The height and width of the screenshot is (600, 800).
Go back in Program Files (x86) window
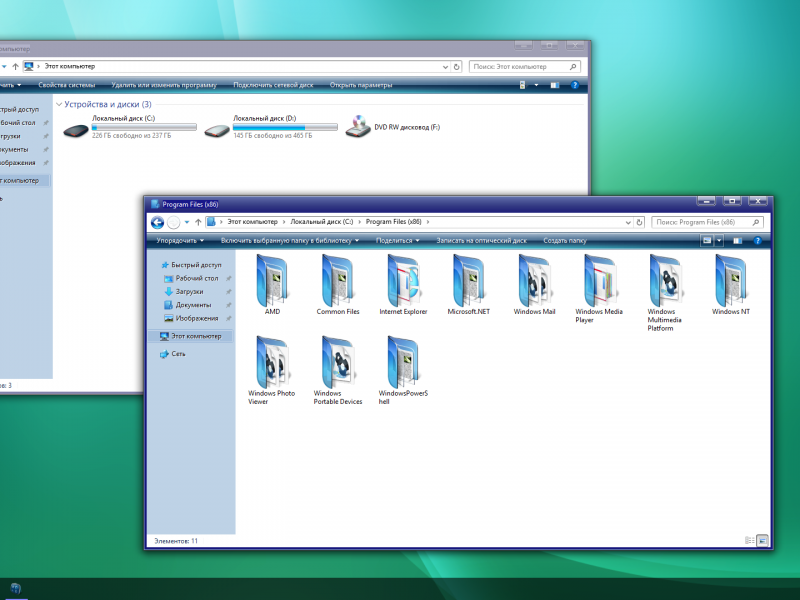tap(158, 222)
